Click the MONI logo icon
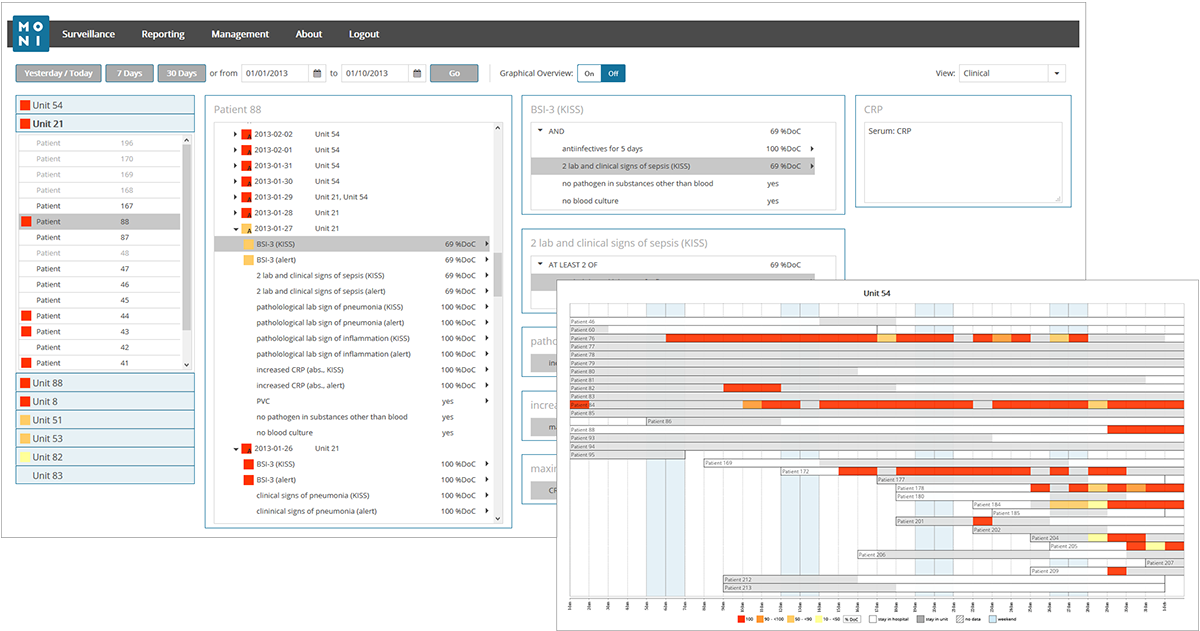 point(32,33)
